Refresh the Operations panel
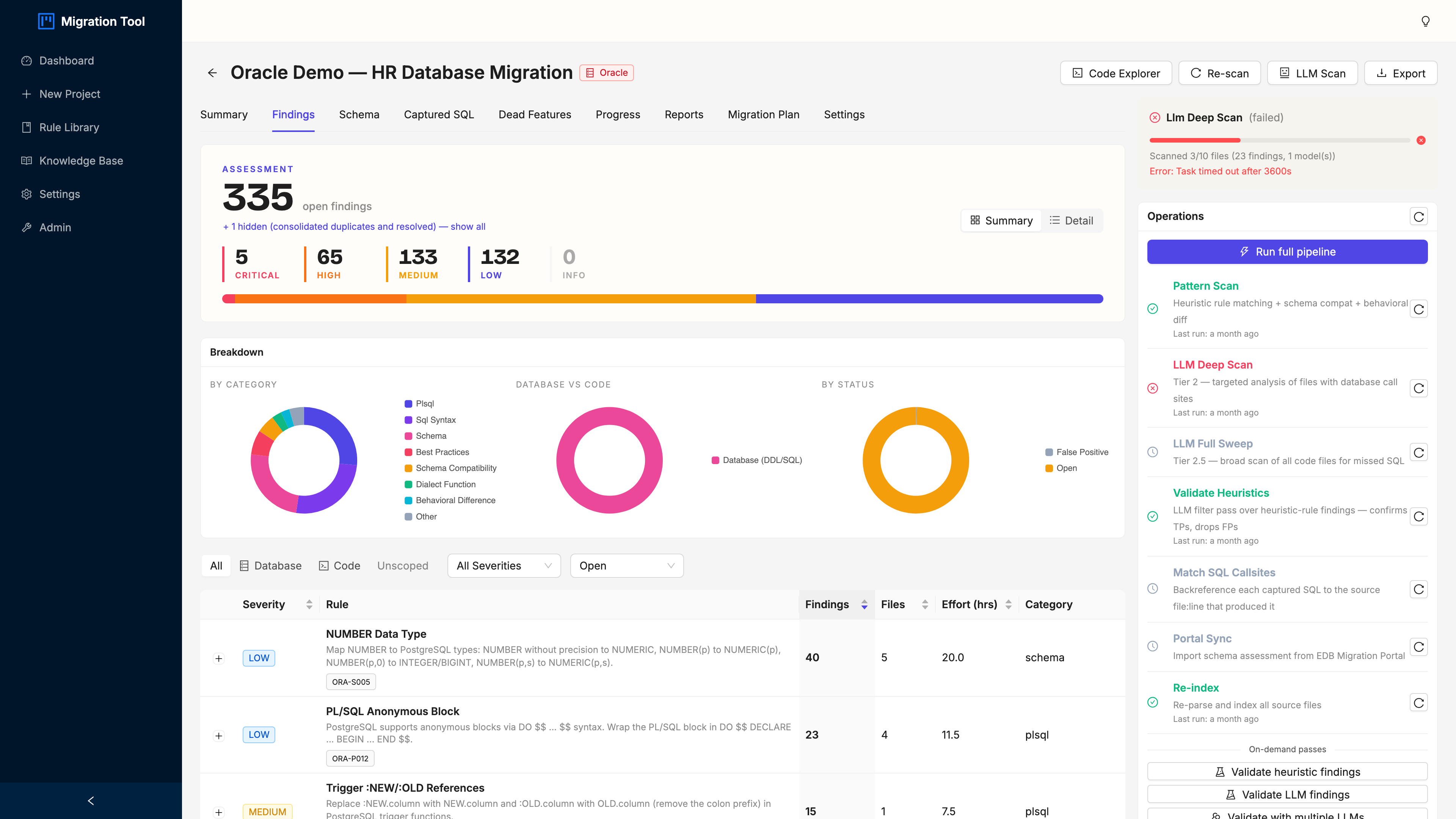 1419,217
